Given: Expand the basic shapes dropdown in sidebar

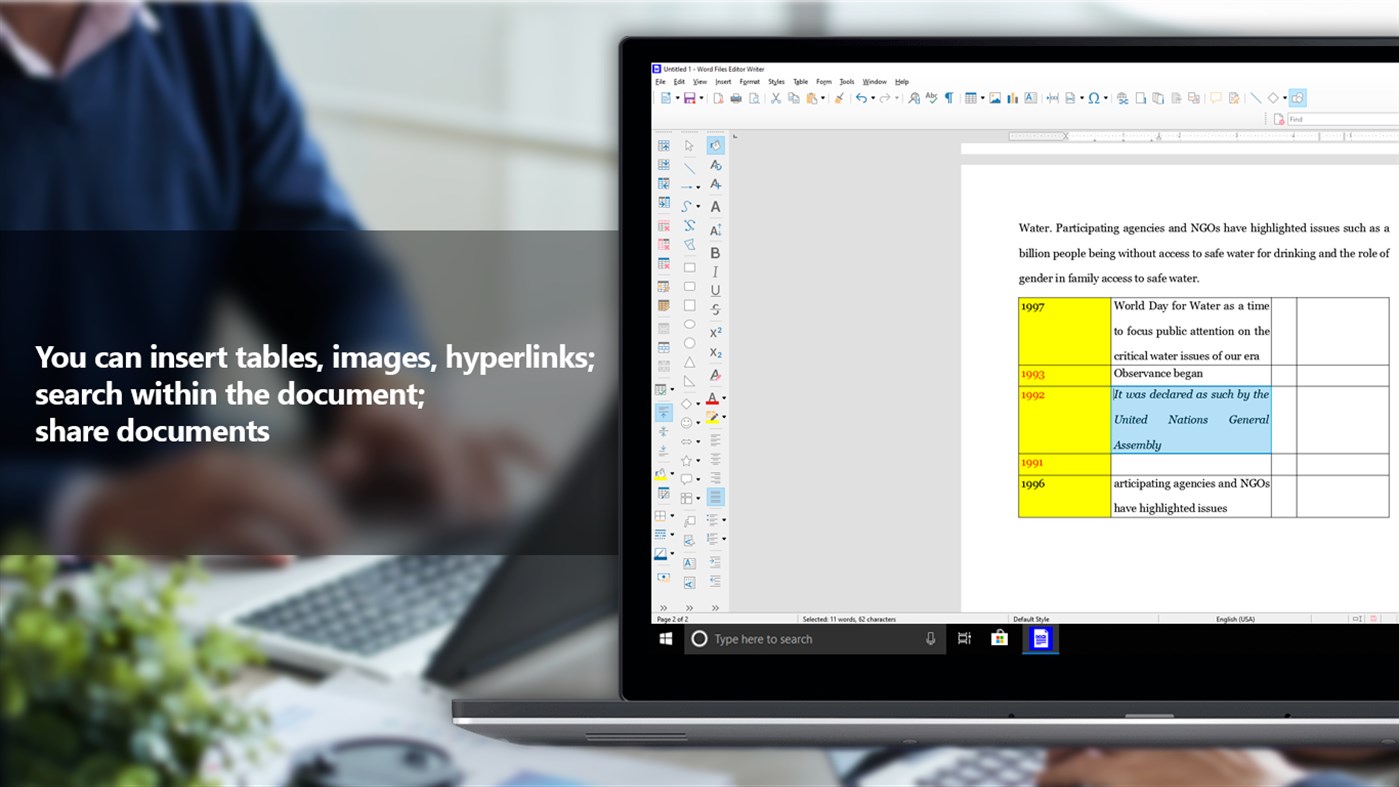Looking at the screenshot, I should coord(697,402).
